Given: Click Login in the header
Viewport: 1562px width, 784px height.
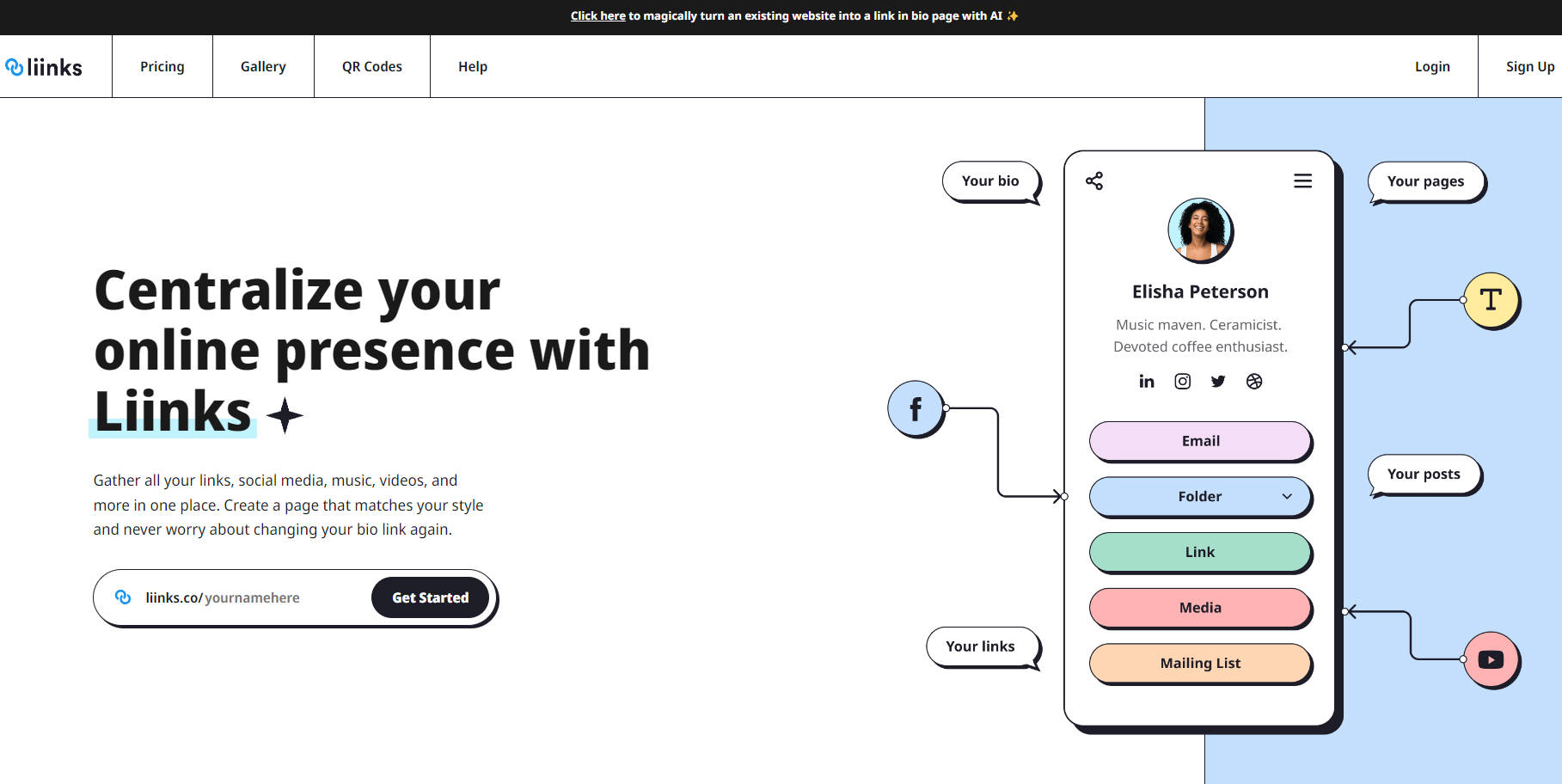Looking at the screenshot, I should click(1432, 66).
